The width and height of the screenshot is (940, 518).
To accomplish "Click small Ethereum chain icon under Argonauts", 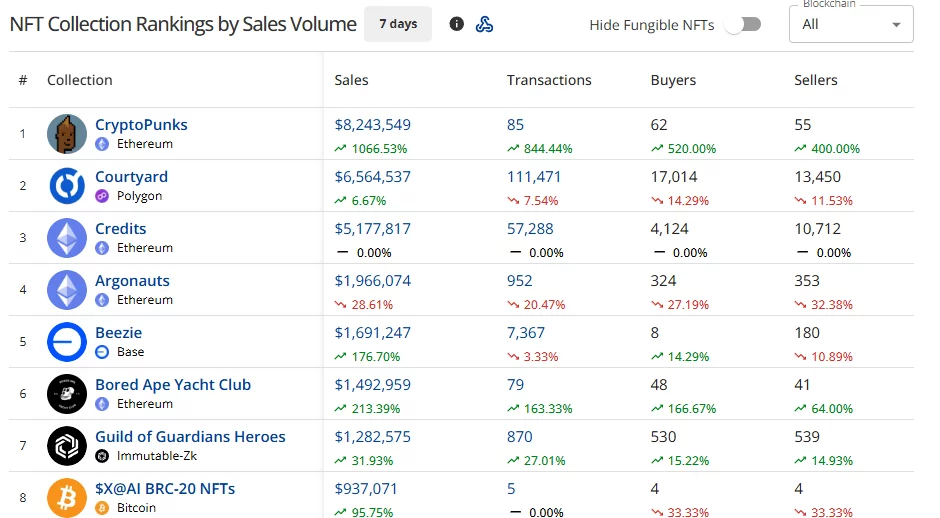I will coord(103,300).
